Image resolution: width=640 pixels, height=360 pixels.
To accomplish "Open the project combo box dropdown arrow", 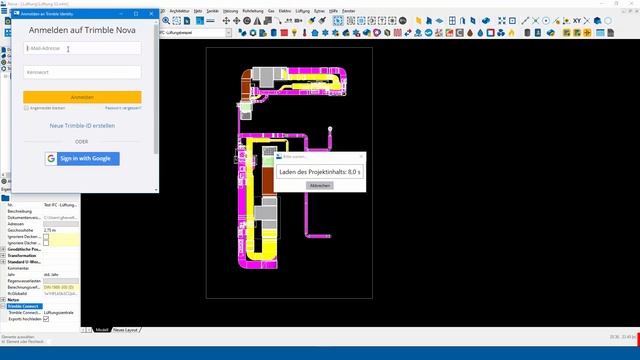I will pyautogui.click(x=229, y=33).
